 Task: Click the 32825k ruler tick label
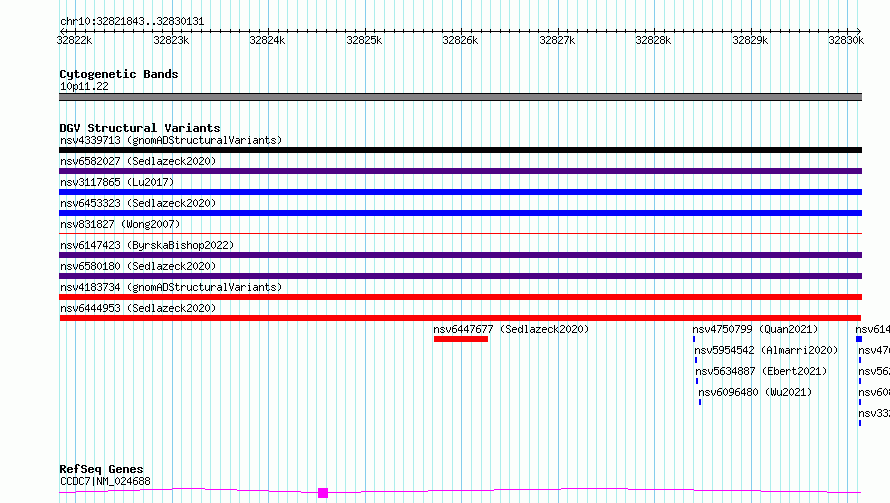coord(364,40)
